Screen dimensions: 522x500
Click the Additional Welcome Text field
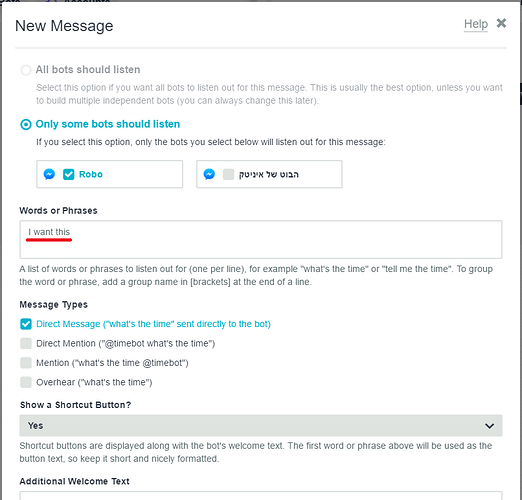point(261,495)
